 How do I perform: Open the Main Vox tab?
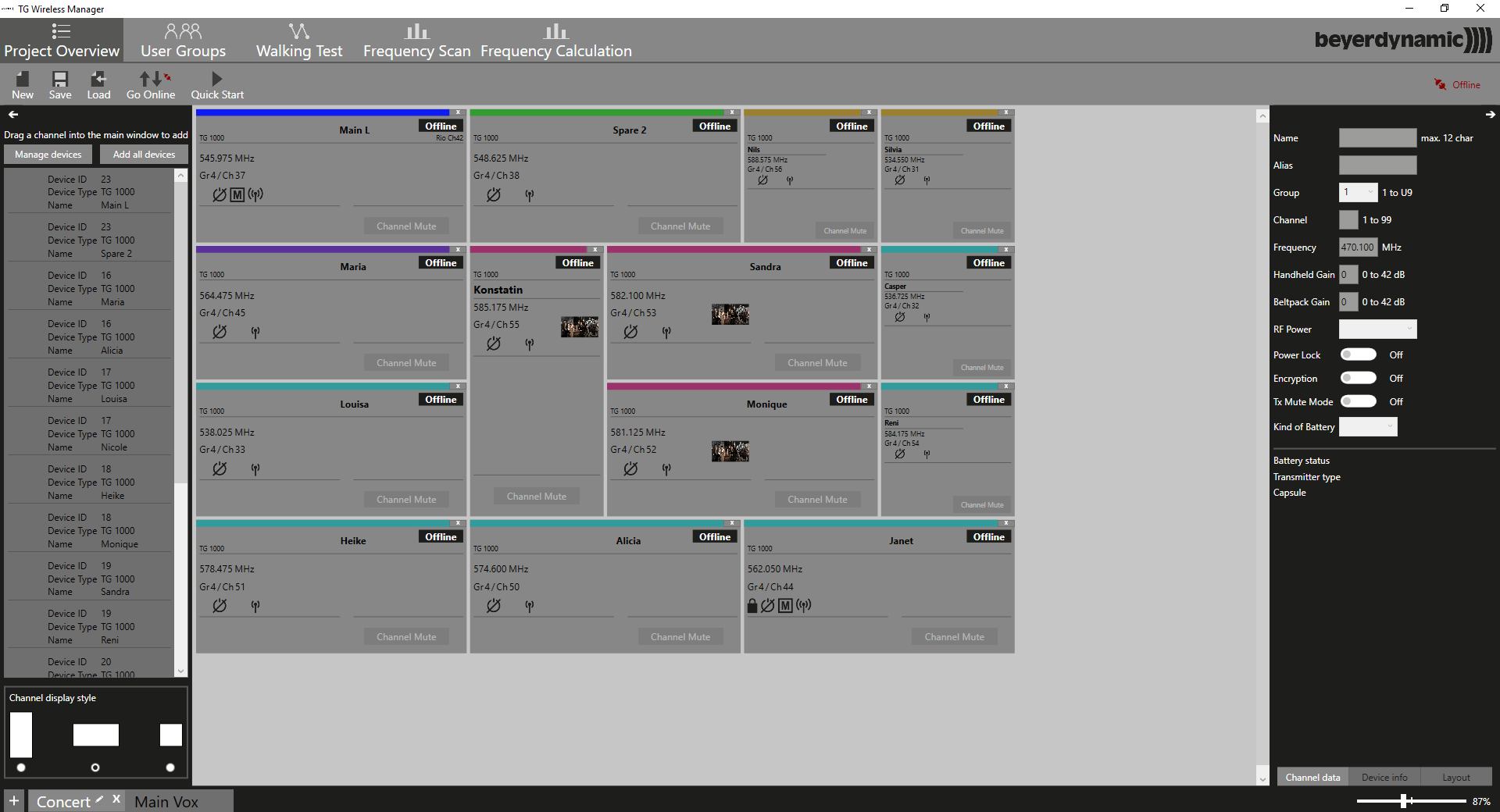[166, 801]
